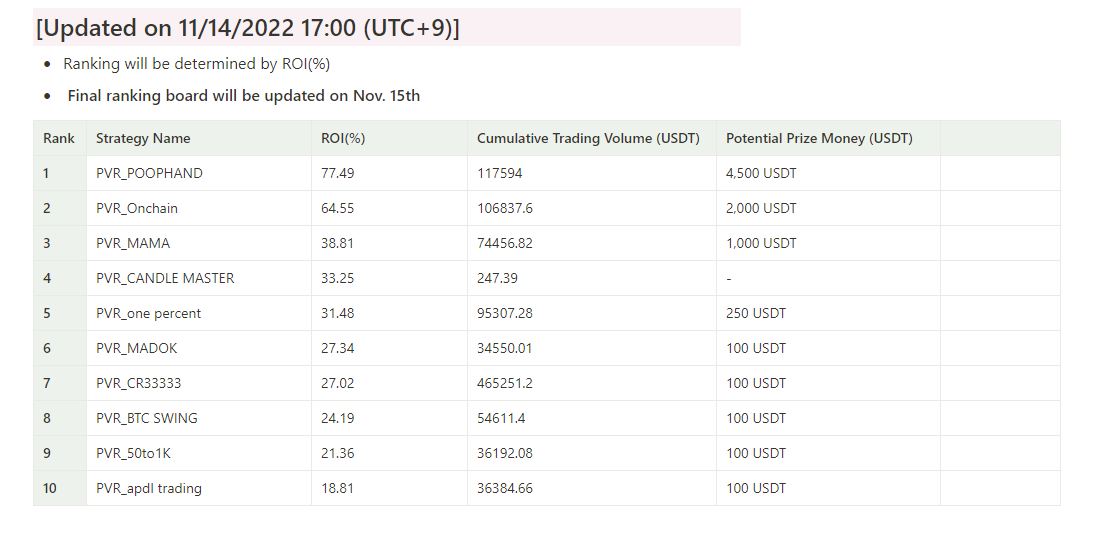This screenshot has width=1118, height=535.
Task: Select the PVR_Onchain strategy cell
Action: [x=198, y=208]
